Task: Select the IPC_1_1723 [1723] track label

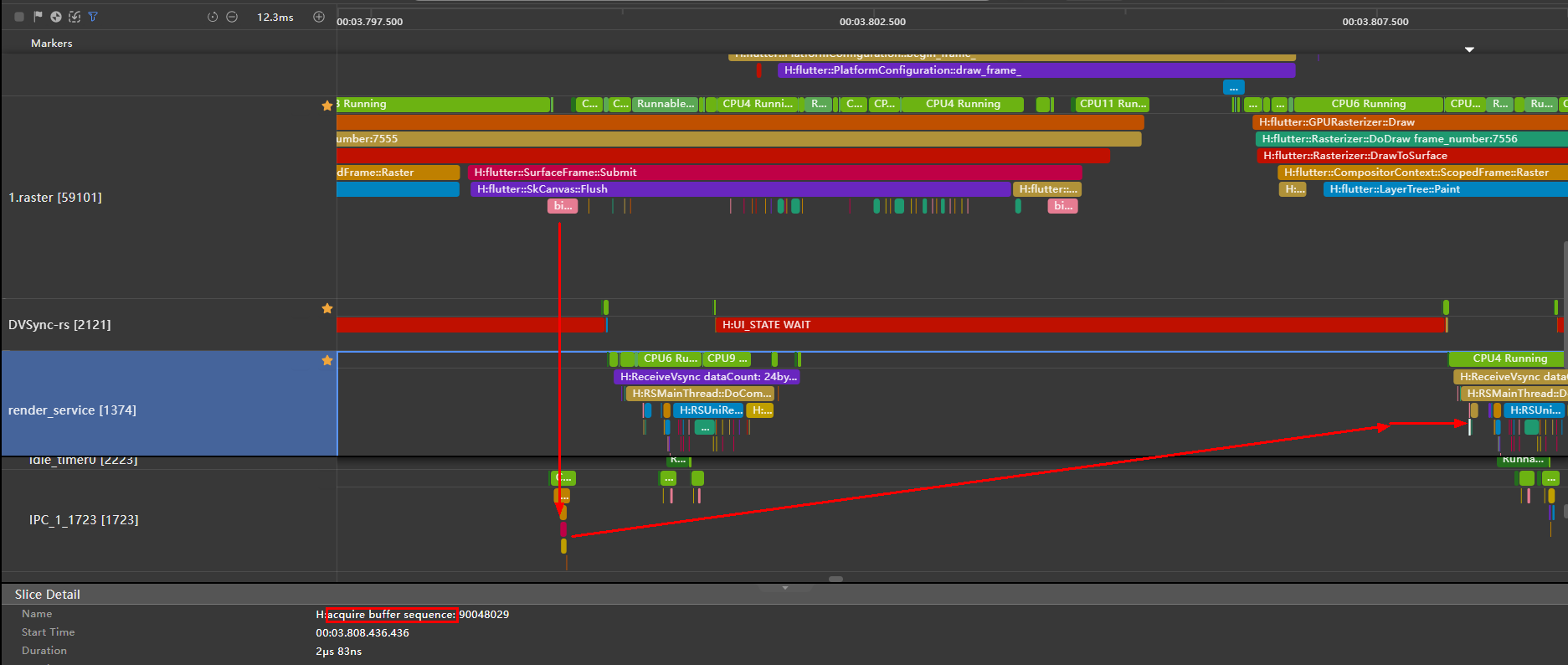Action: pos(84,520)
